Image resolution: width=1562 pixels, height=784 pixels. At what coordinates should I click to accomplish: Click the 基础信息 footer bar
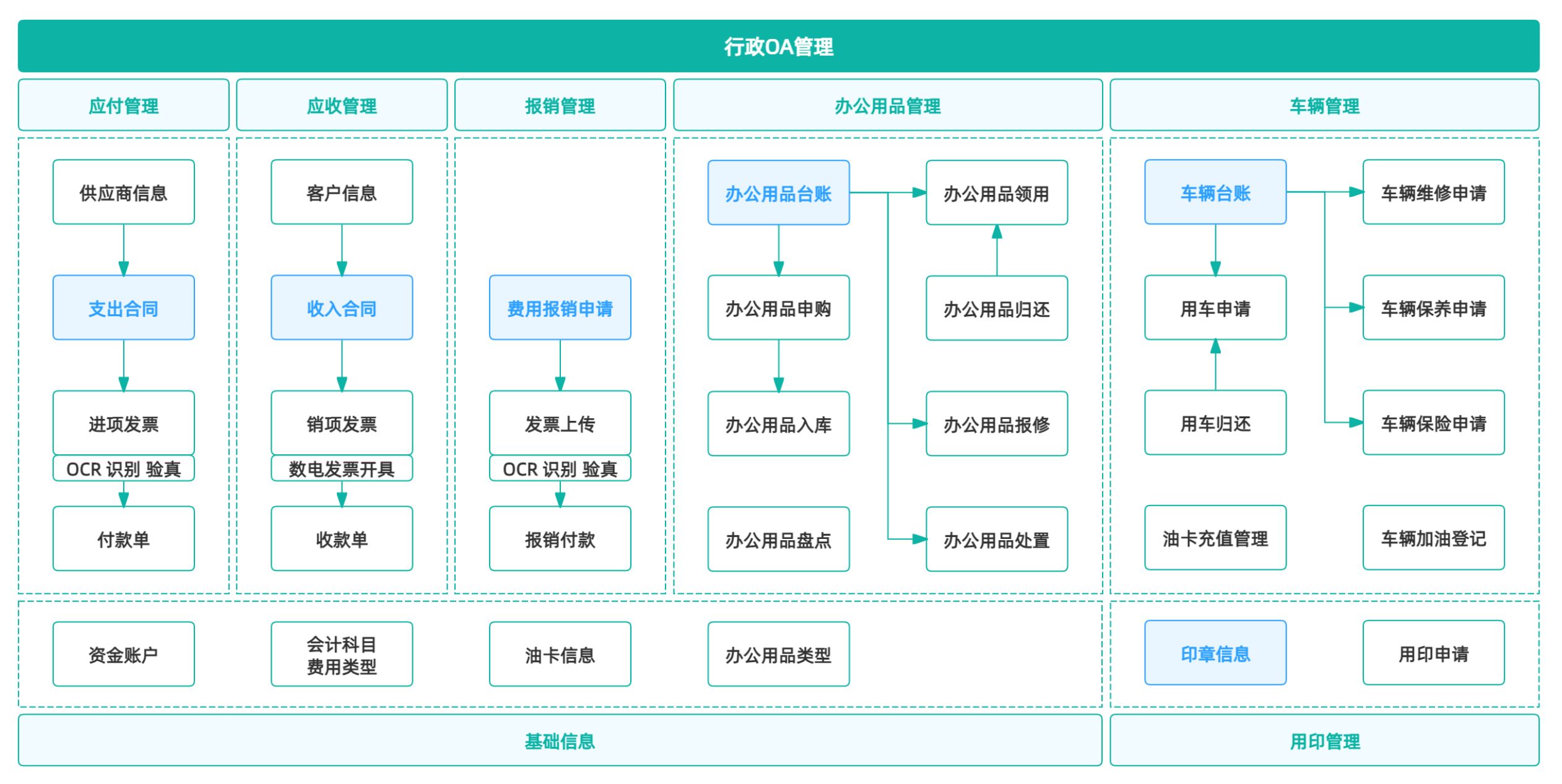[560, 740]
